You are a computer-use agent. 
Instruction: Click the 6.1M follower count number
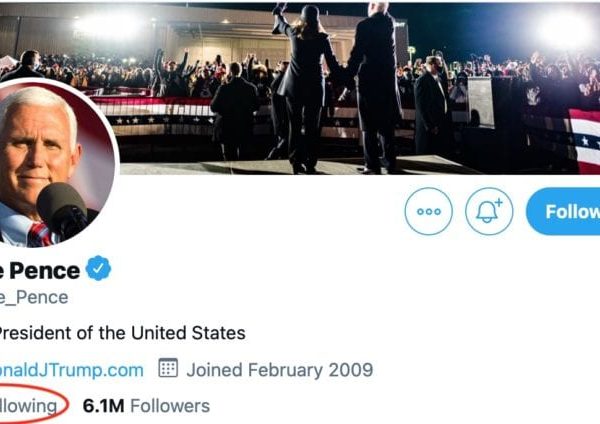(104, 405)
